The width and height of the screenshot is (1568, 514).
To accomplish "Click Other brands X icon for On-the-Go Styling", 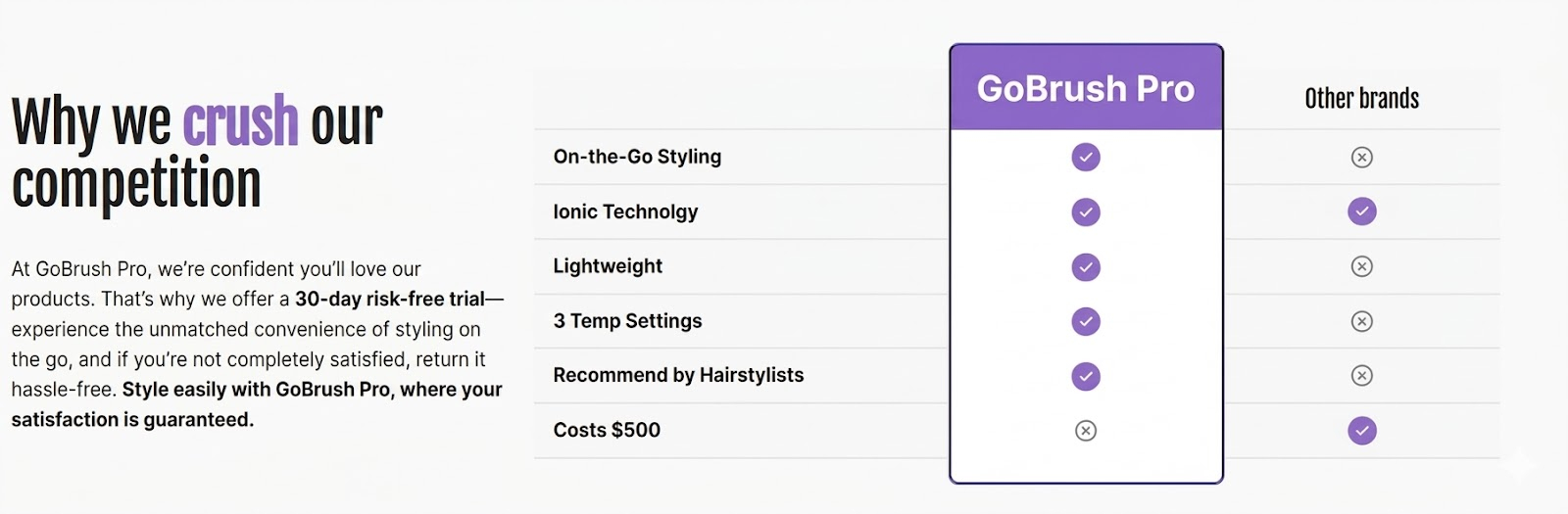I will click(x=1362, y=157).
